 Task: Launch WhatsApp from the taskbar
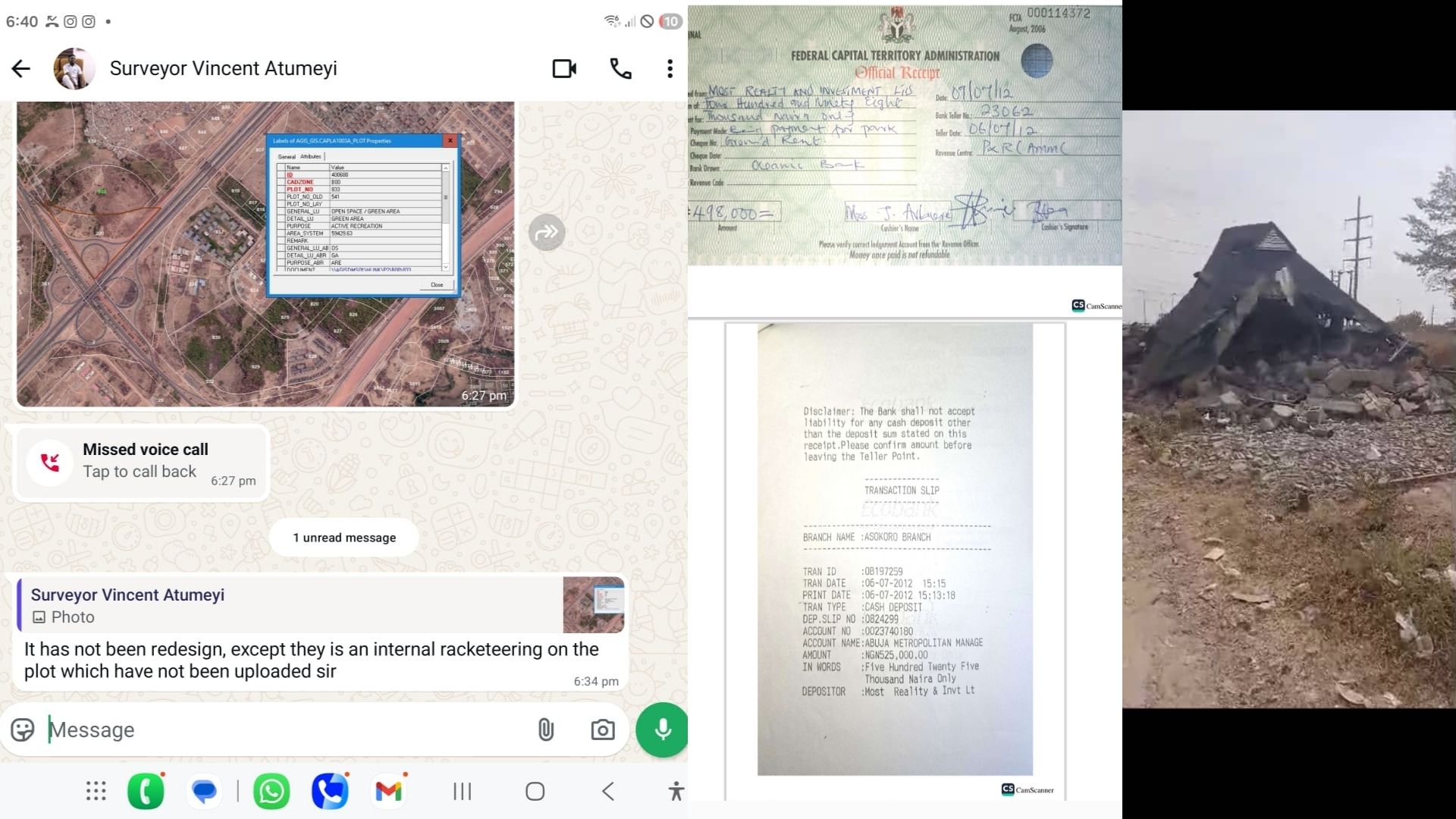coord(271,792)
